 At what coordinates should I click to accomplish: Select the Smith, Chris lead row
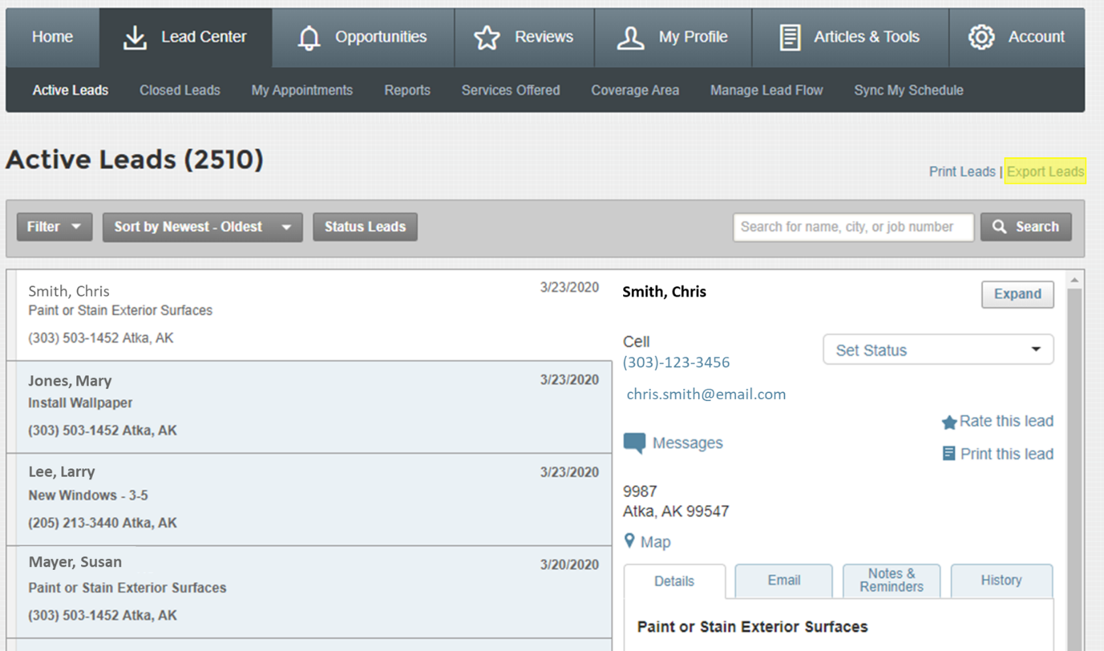310,315
